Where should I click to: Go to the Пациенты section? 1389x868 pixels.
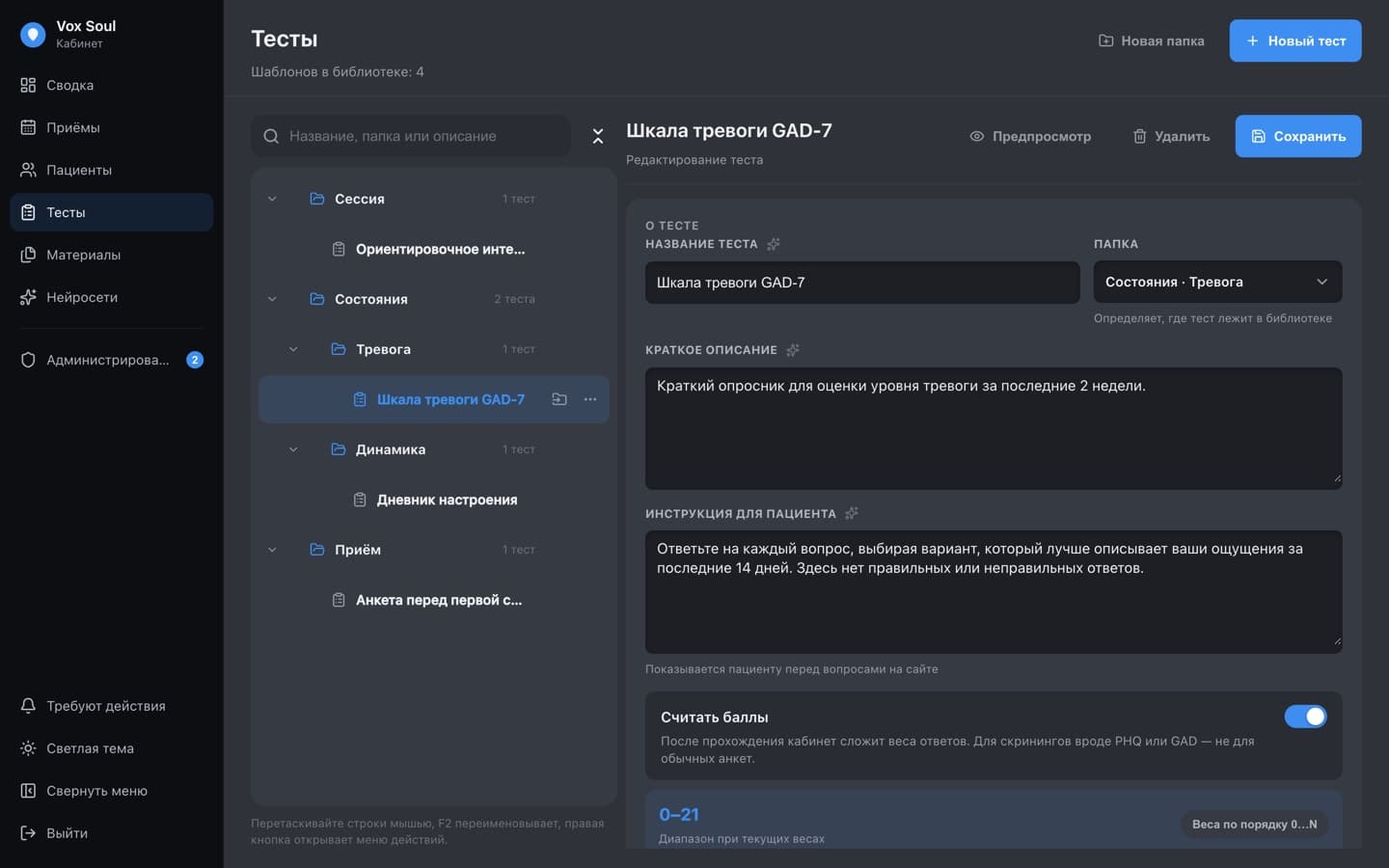click(112, 170)
